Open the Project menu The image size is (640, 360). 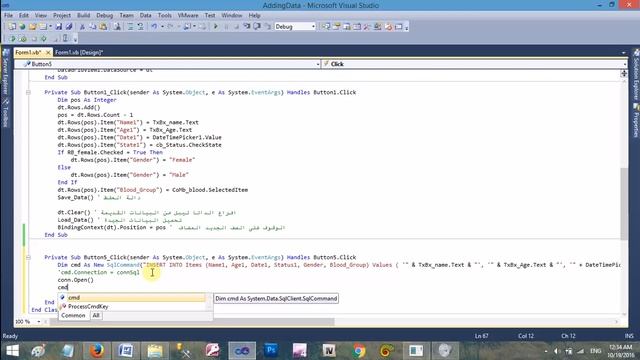62,15
